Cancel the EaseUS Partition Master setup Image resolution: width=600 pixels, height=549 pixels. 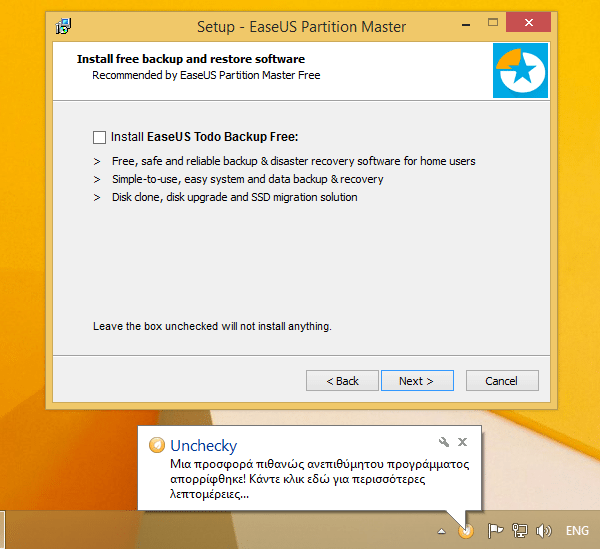[502, 381]
